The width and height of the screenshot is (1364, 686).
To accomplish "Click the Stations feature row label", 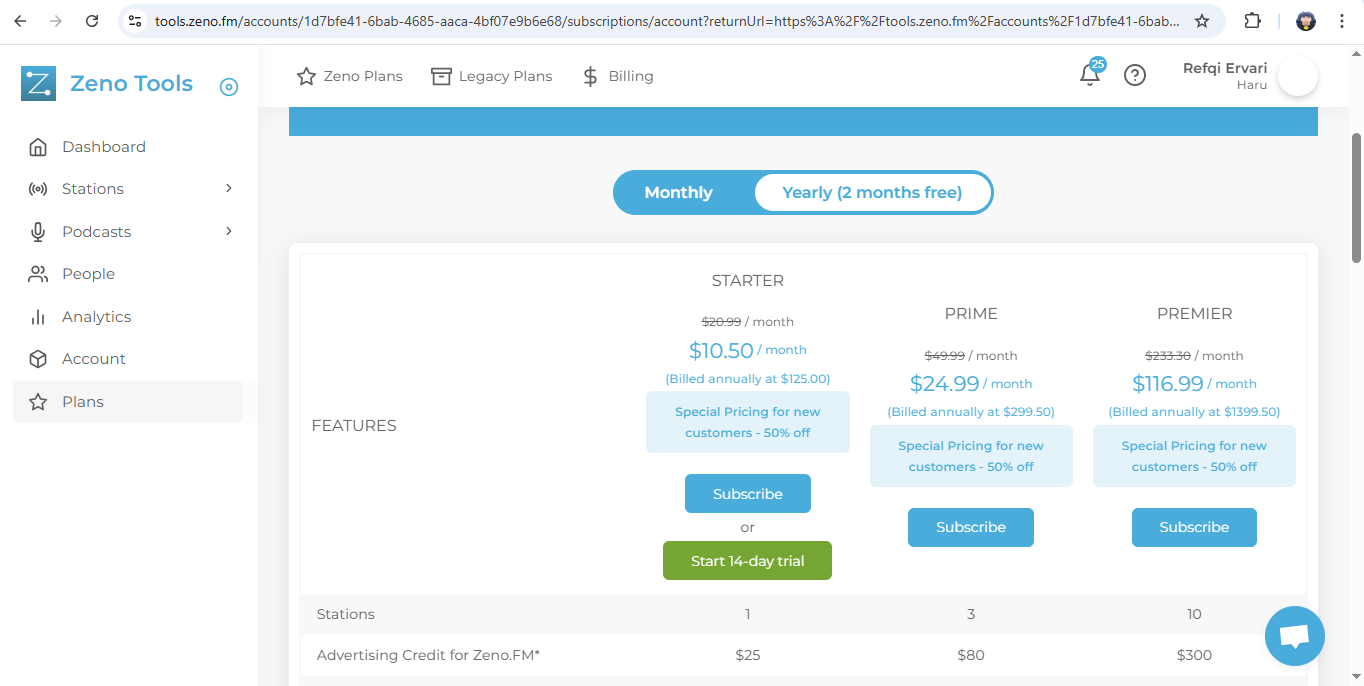I will [x=346, y=614].
